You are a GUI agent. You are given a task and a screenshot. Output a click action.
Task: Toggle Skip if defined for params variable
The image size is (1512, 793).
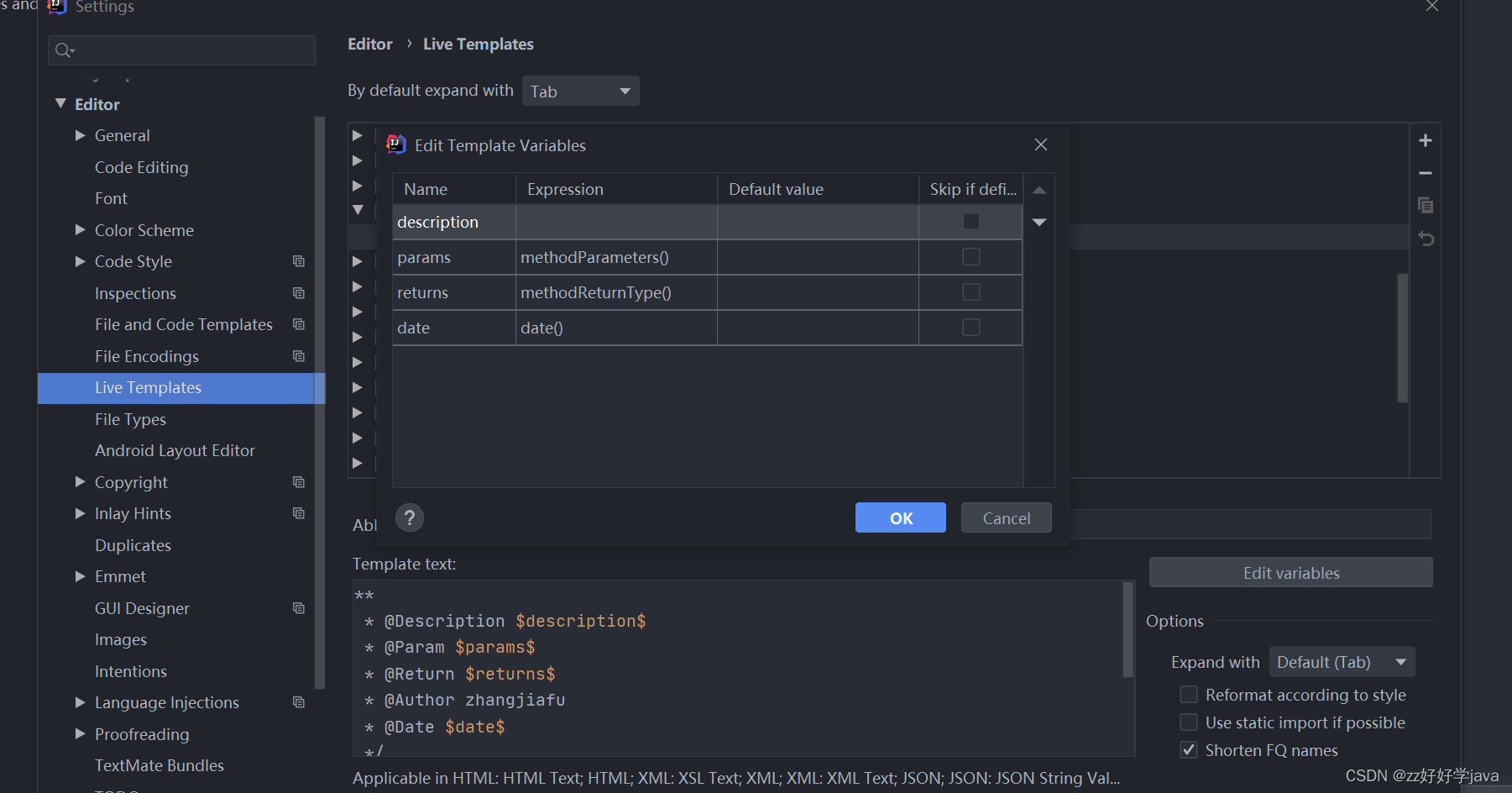pos(971,256)
